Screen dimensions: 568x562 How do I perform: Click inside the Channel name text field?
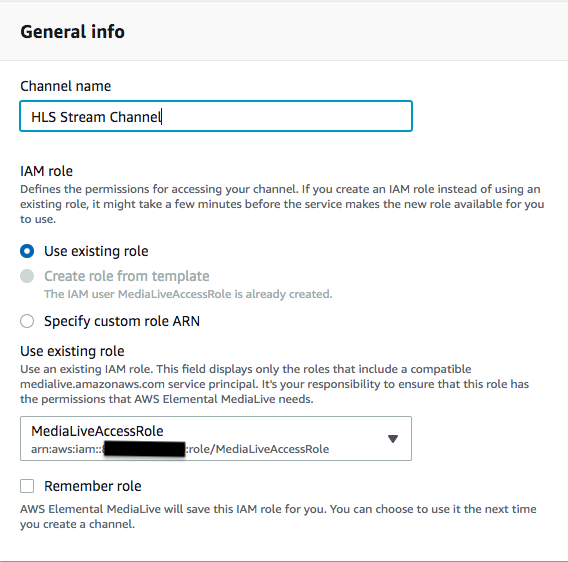click(216, 116)
